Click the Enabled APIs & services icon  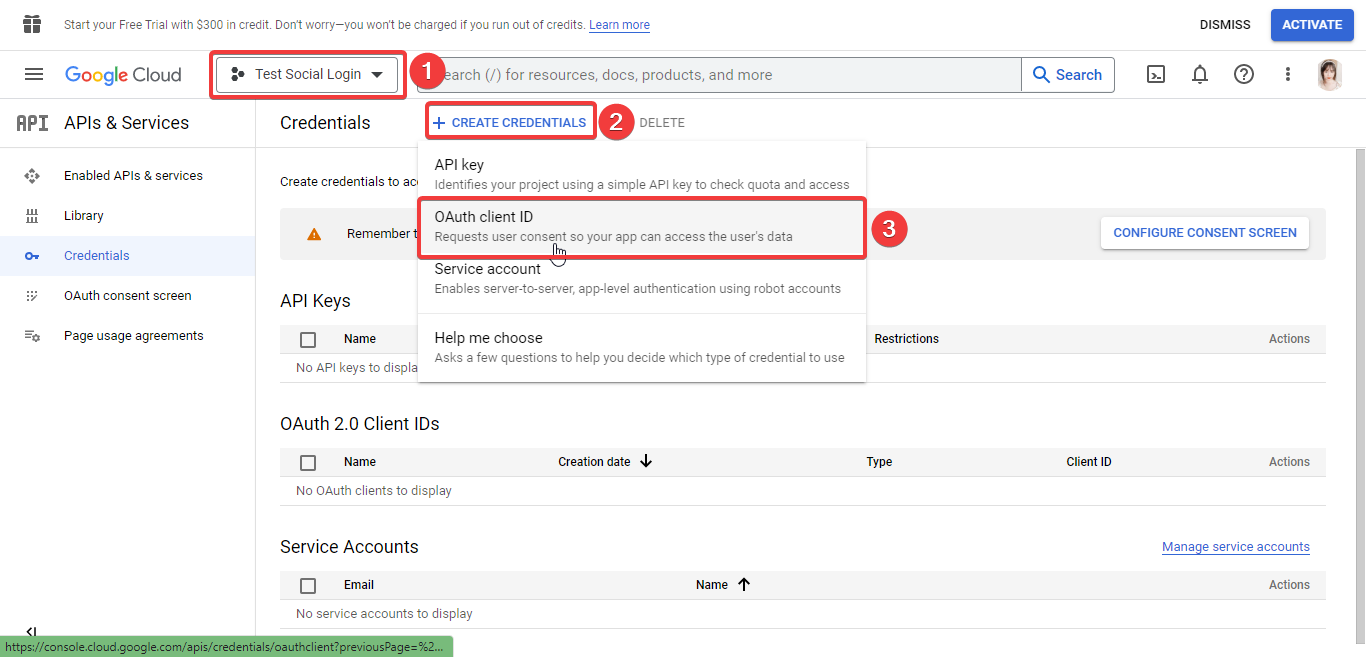[x=32, y=176]
